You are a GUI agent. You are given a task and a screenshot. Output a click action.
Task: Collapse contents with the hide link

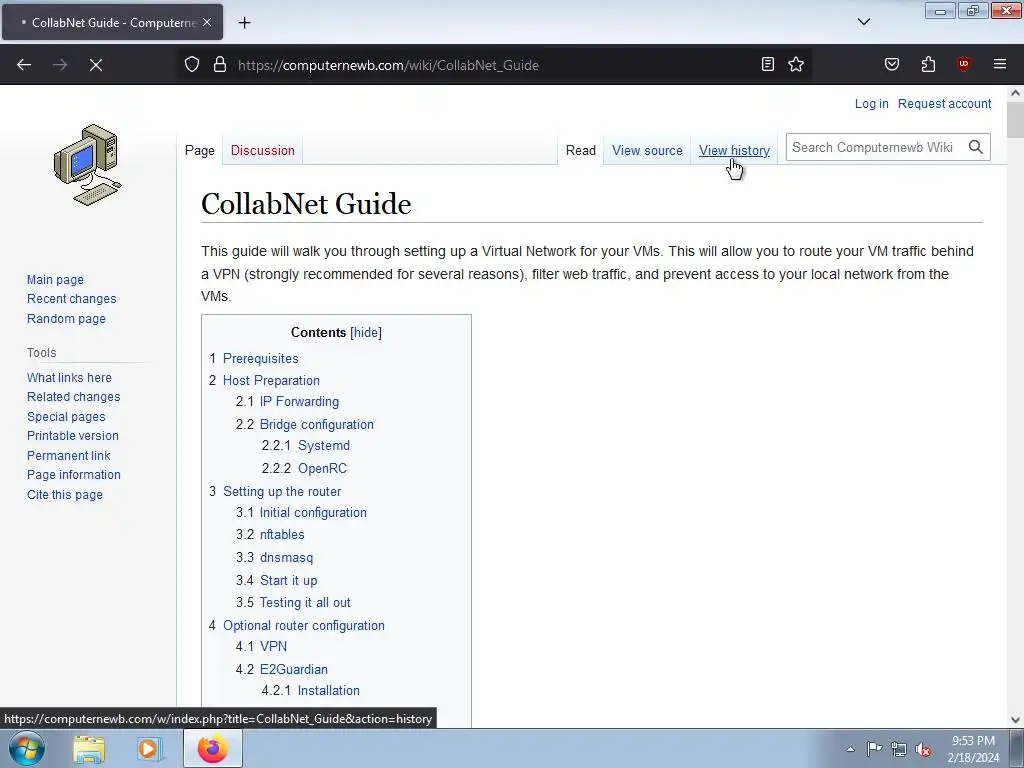pyautogui.click(x=366, y=332)
